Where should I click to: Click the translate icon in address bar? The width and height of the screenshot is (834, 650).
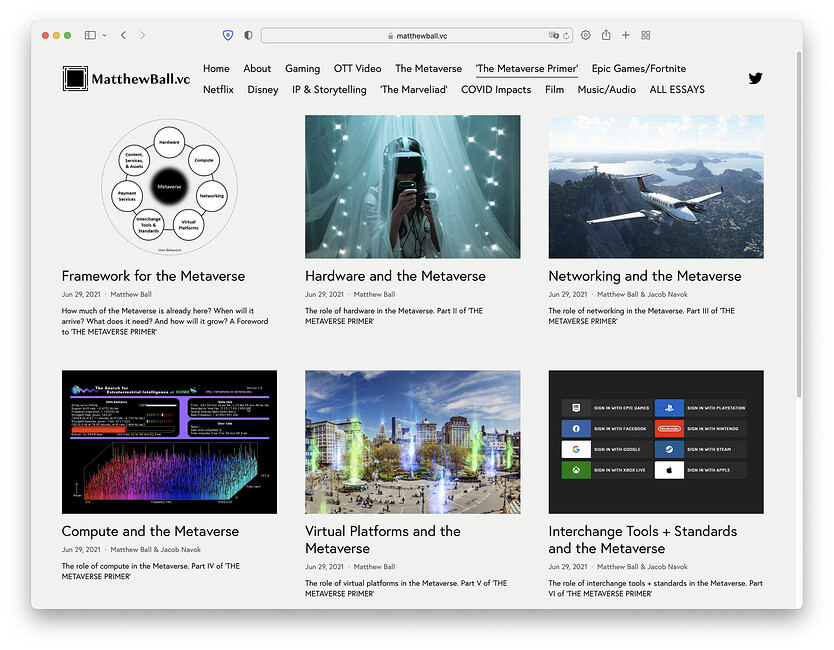(x=554, y=36)
